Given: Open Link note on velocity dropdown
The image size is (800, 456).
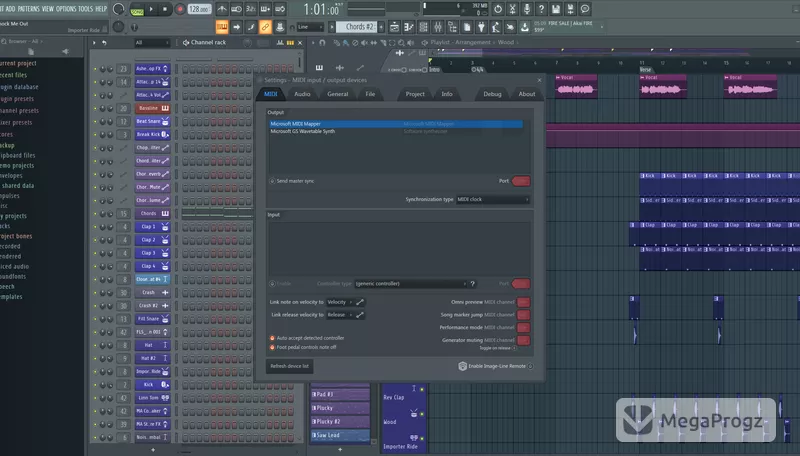Looking at the screenshot, I should pyautogui.click(x=340, y=302).
